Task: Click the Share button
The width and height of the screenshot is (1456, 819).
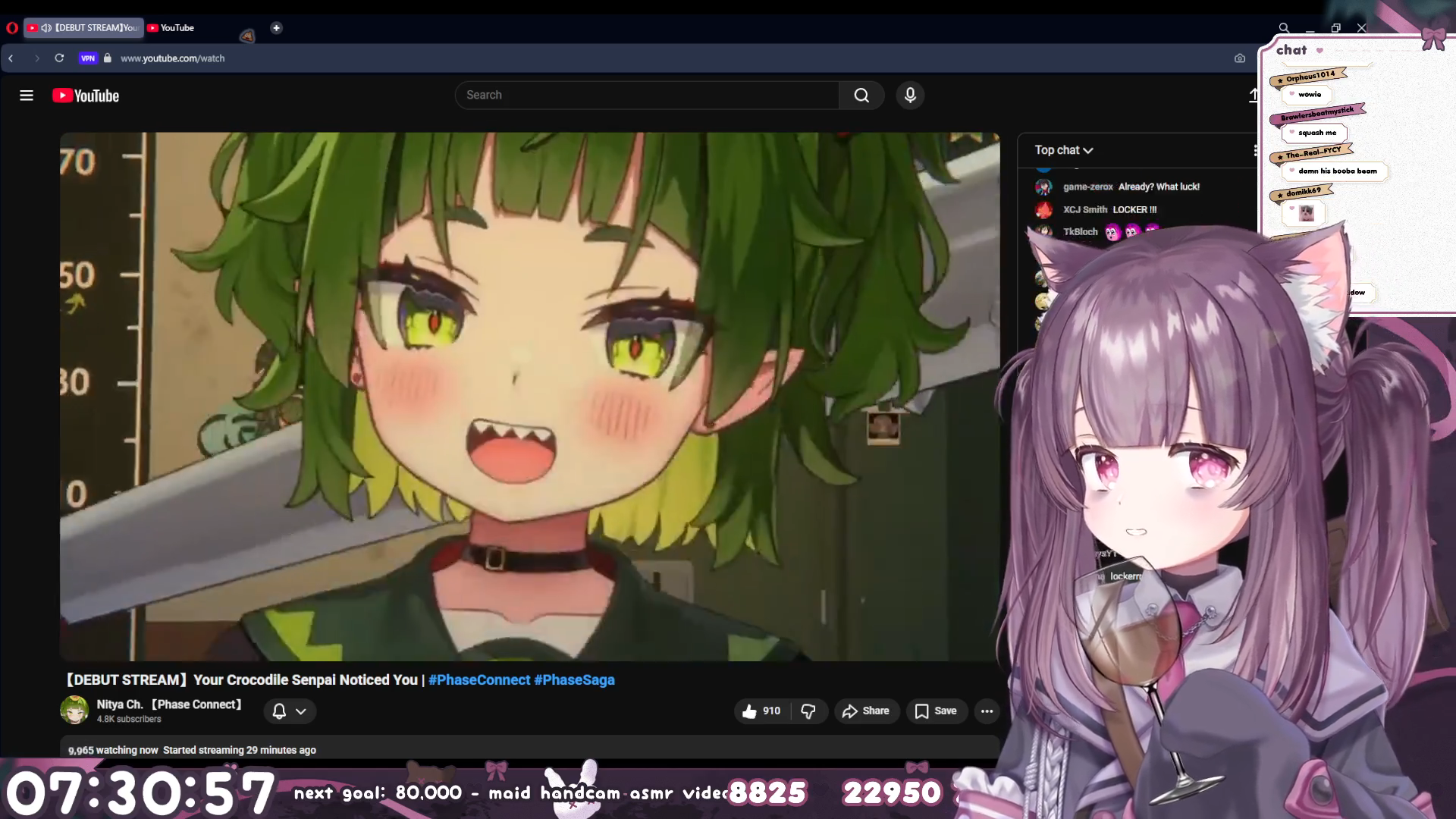Action: point(866,711)
